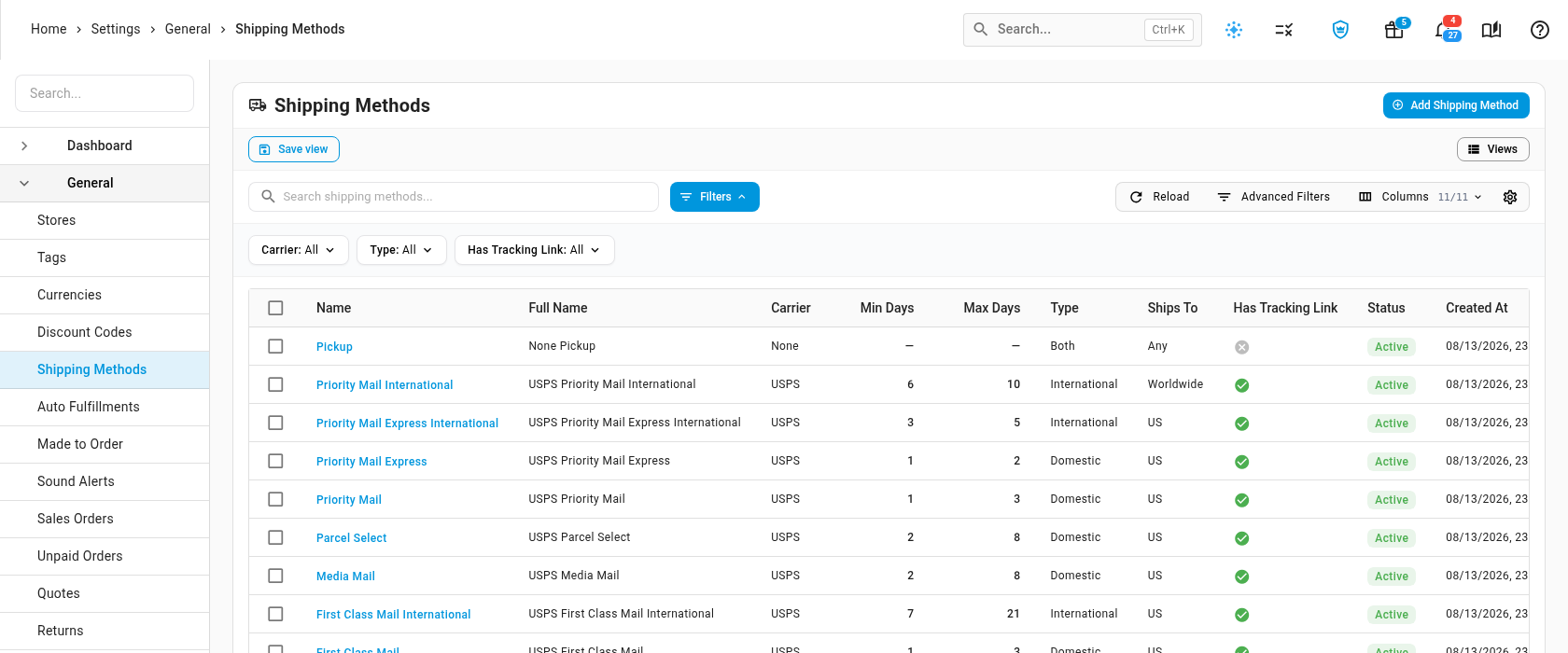Screen dimensions: 1568x653
Task: Select Priority Mail Express International row checkbox
Action: (x=275, y=423)
